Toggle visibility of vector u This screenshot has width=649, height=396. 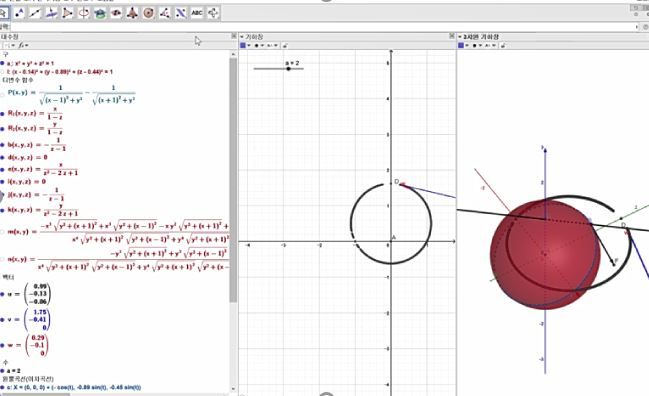2,294
